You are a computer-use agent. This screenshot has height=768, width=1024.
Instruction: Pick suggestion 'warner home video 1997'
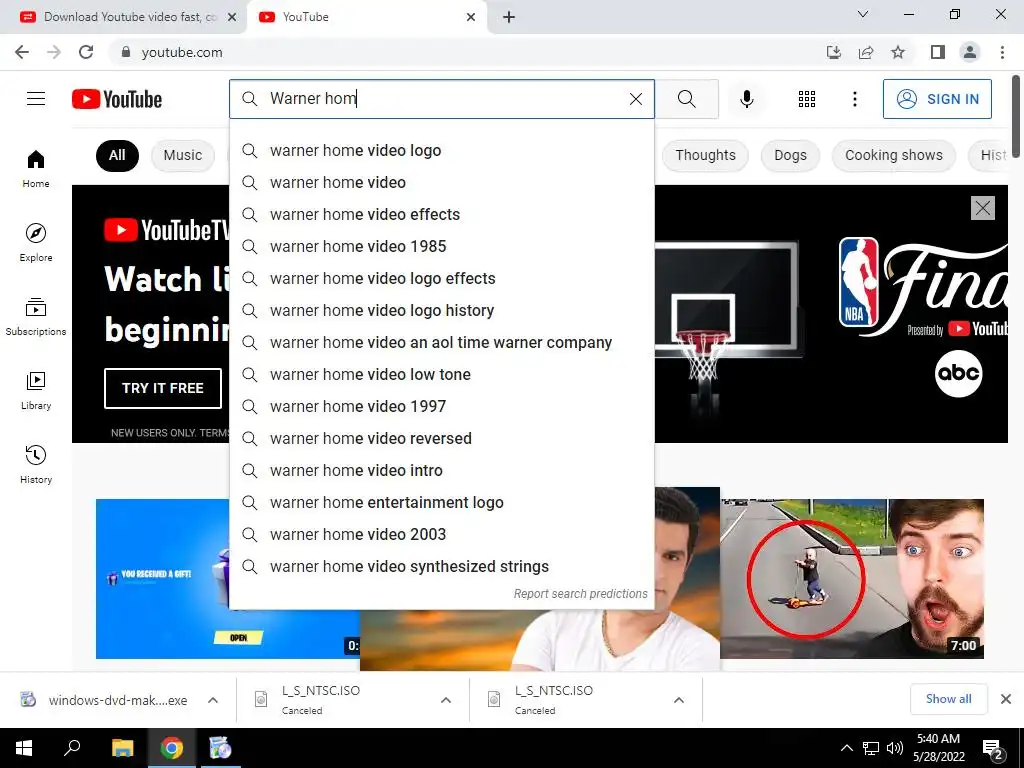[x=441, y=406]
